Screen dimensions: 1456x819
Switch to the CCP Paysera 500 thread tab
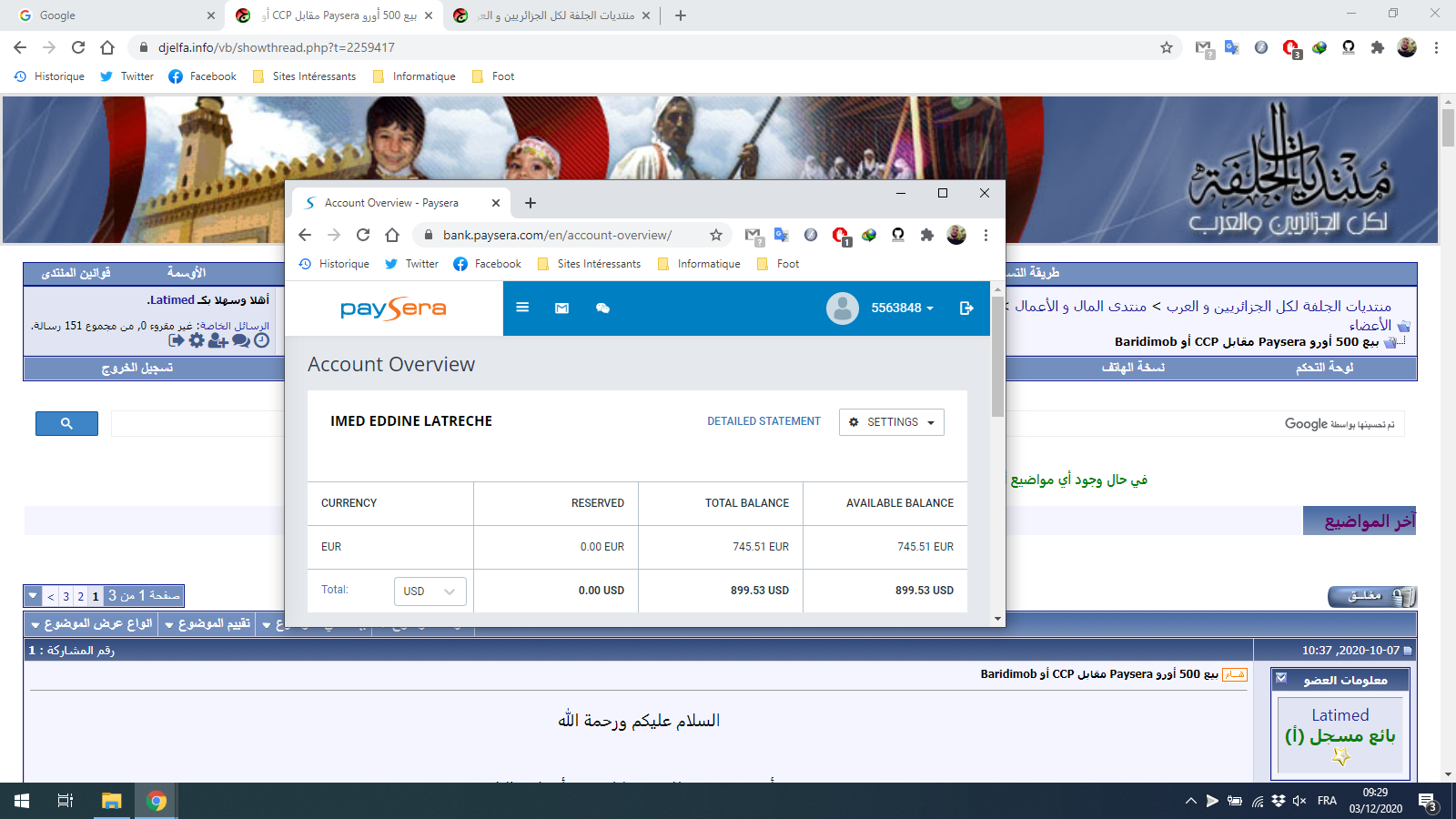(333, 15)
